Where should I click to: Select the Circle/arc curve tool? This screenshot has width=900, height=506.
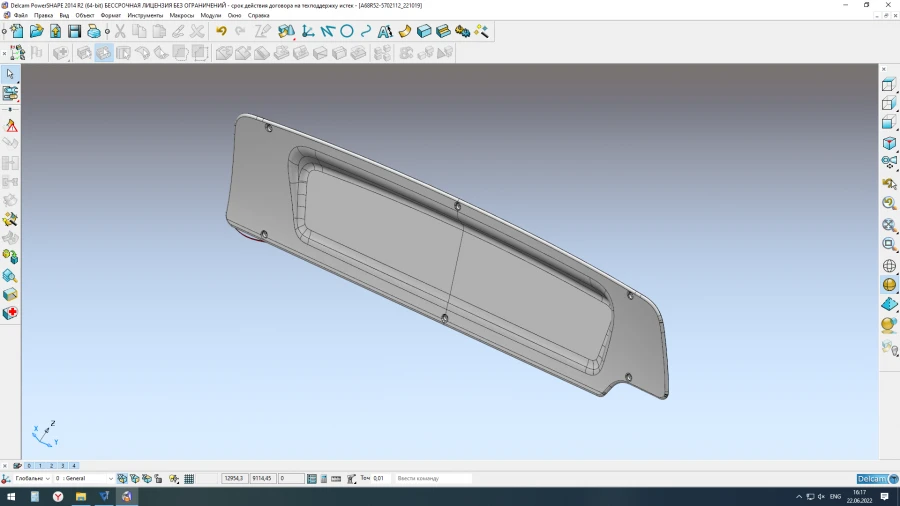coord(347,32)
